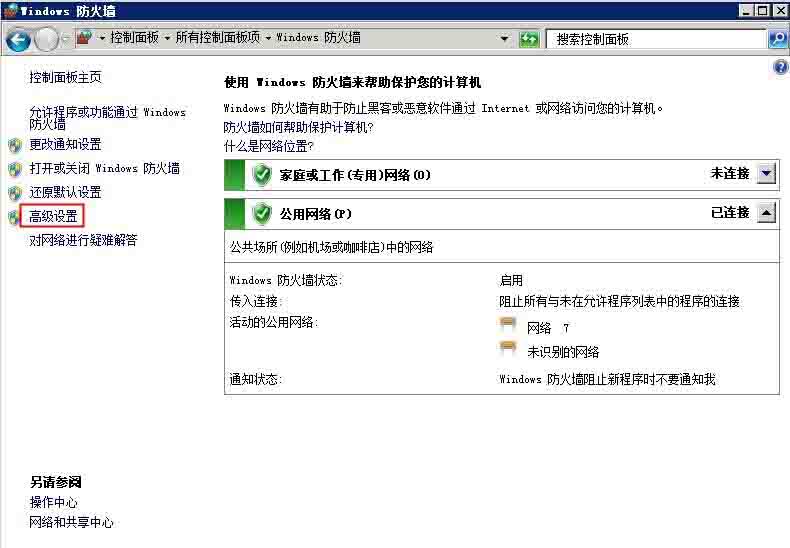790x548 pixels.
Task: Open the address bar history dropdown
Action: click(x=505, y=39)
